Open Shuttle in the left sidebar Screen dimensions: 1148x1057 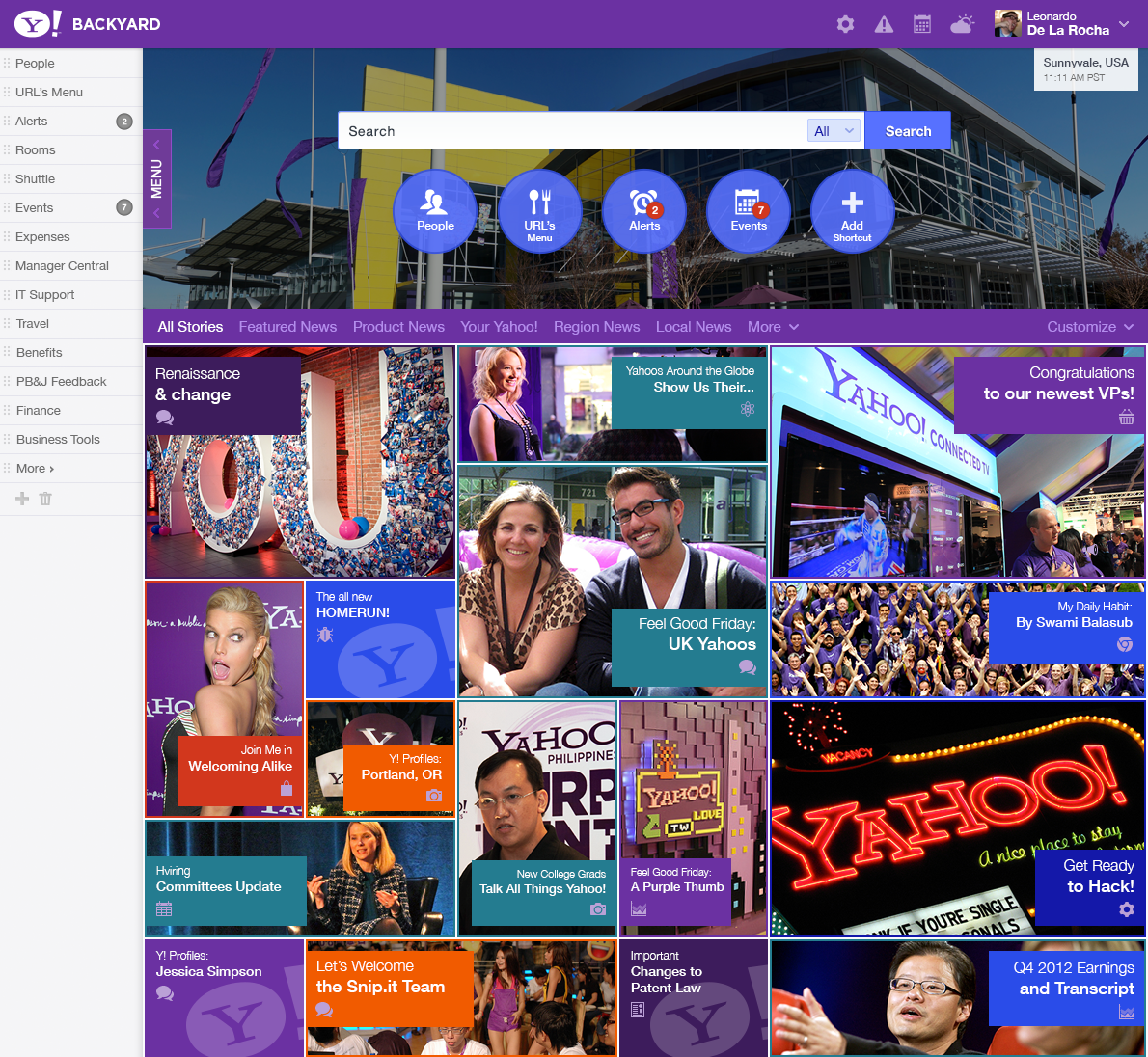click(x=36, y=179)
